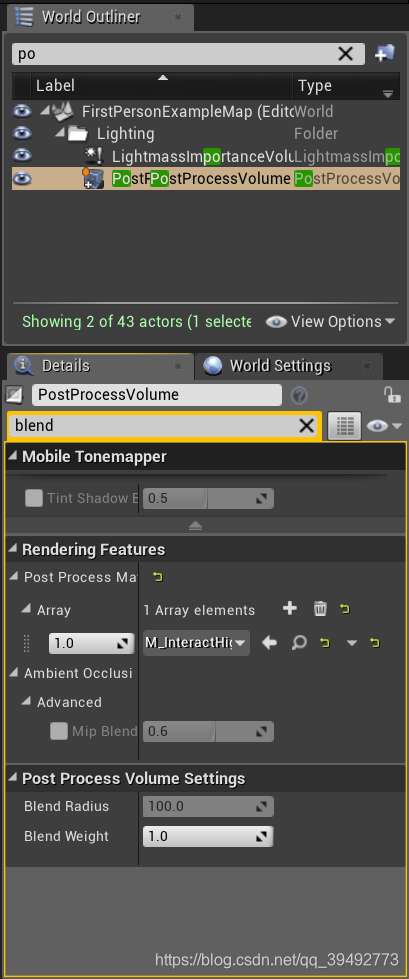Collapse the Ambient Occlusion property
The width and height of the screenshot is (409, 979).
[x=14, y=672]
